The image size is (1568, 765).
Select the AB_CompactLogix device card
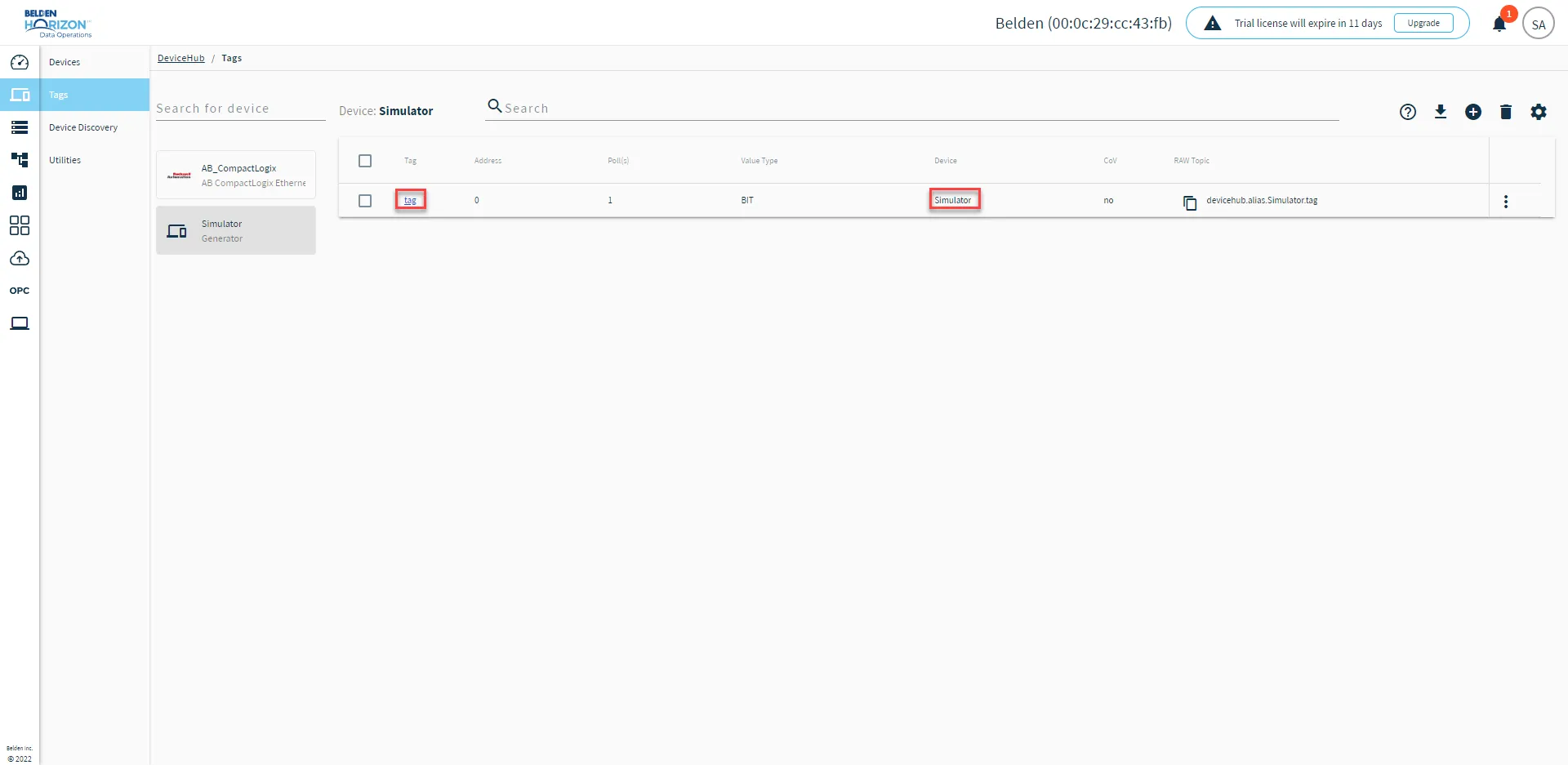coord(236,175)
